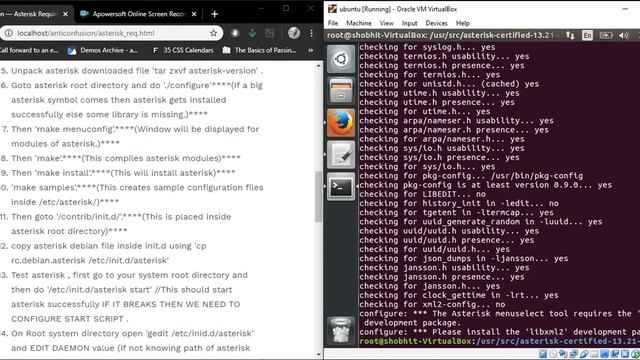
Task: Click the 'ubuntu [Running] - Oracle VM VirtualBox' title bar
Action: pos(482,9)
